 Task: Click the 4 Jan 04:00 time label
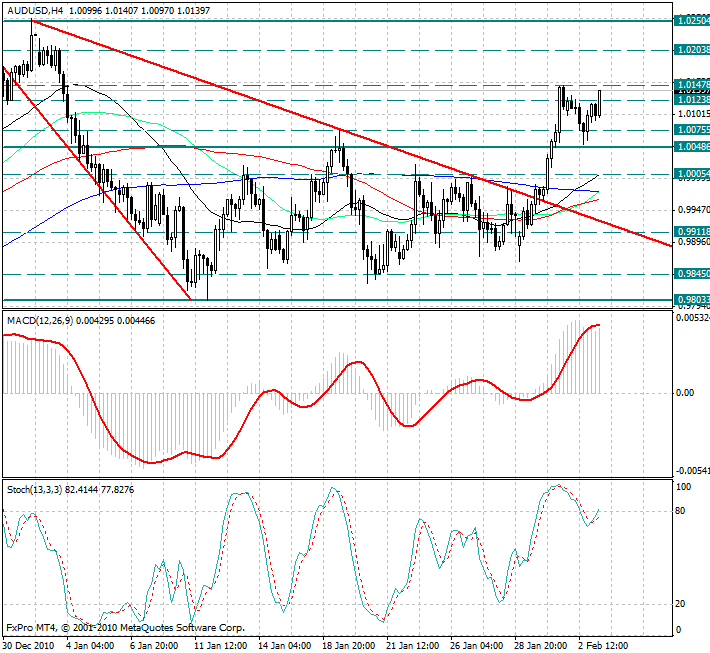[x=90, y=645]
